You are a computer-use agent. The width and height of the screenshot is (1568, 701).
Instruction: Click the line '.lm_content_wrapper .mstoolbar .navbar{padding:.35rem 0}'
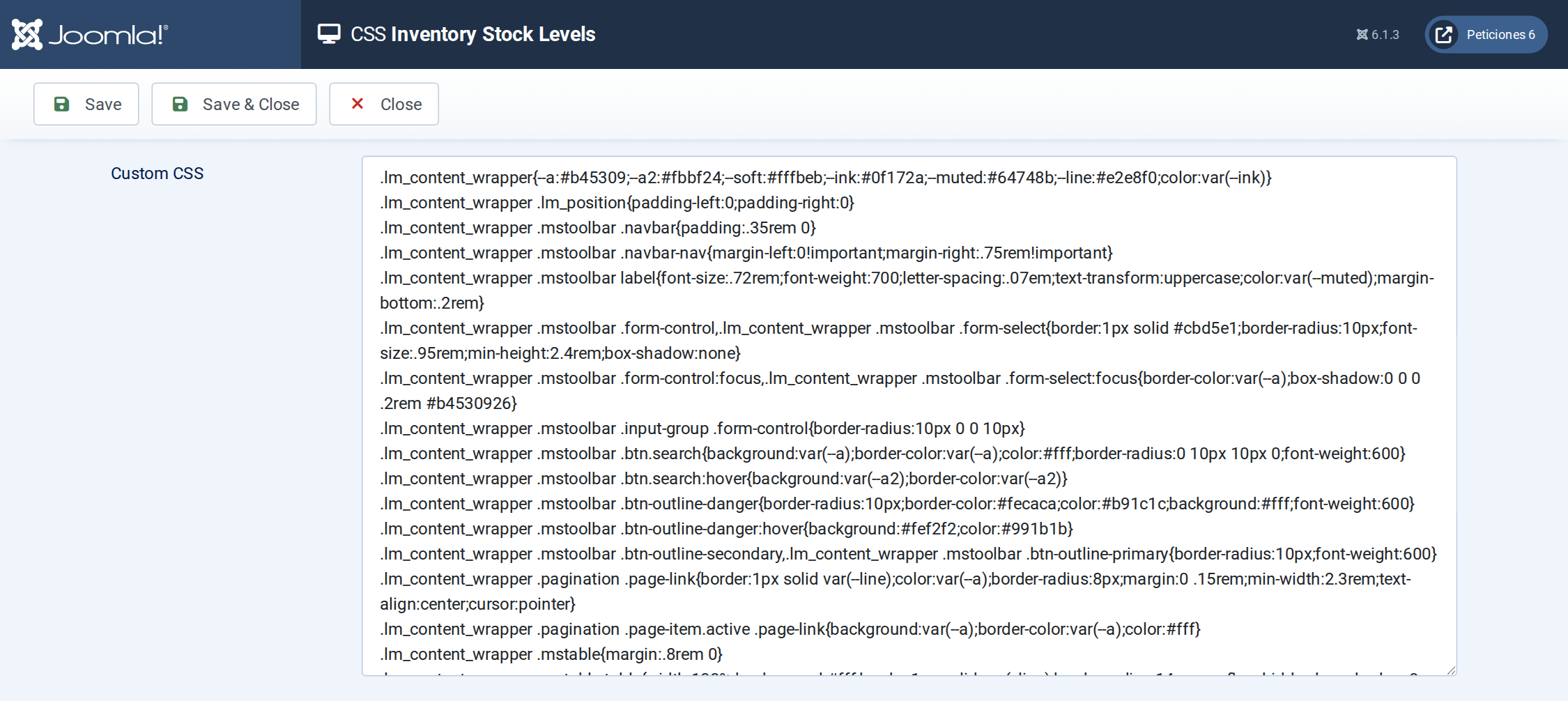coord(598,228)
